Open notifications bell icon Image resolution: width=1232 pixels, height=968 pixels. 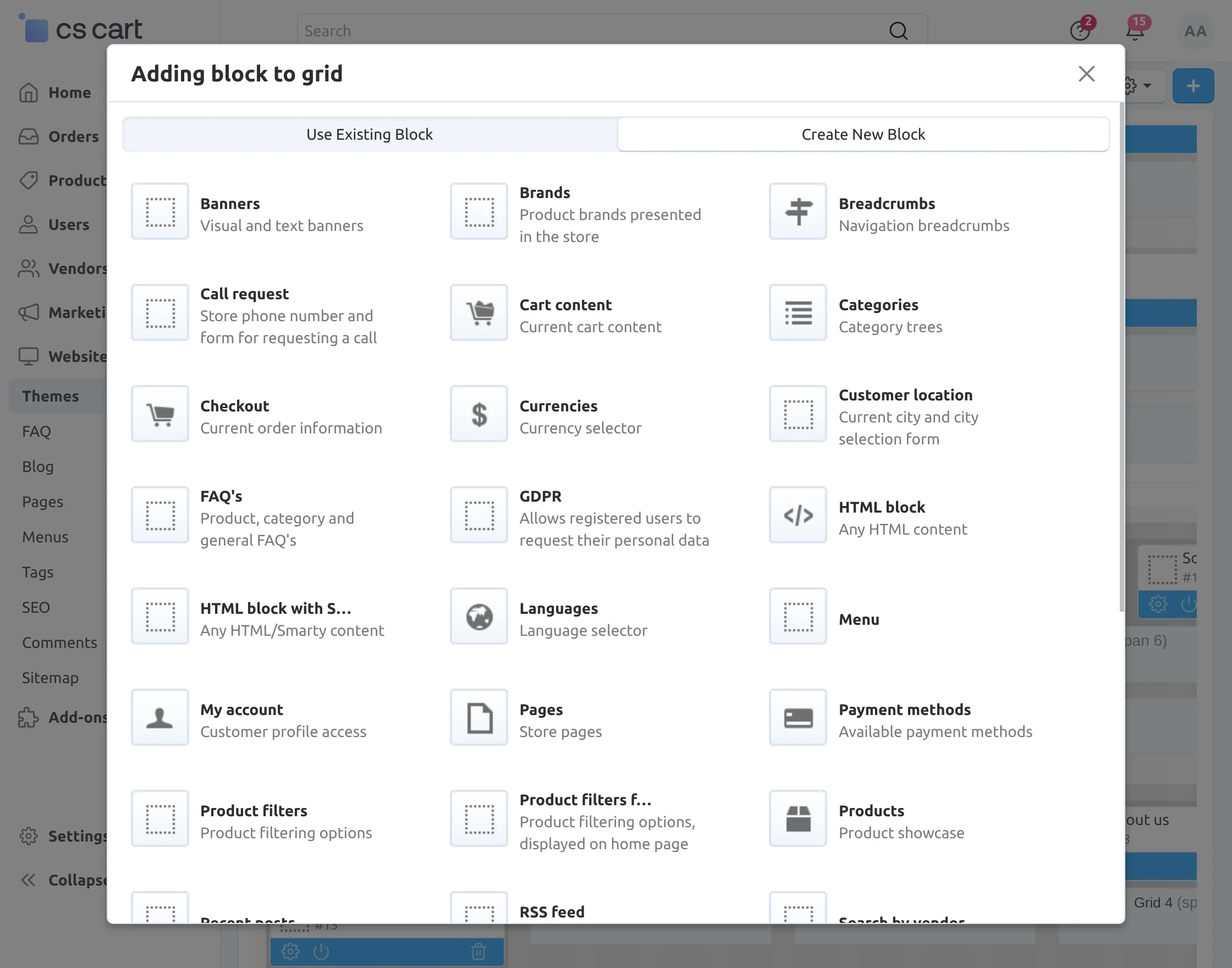[1135, 31]
